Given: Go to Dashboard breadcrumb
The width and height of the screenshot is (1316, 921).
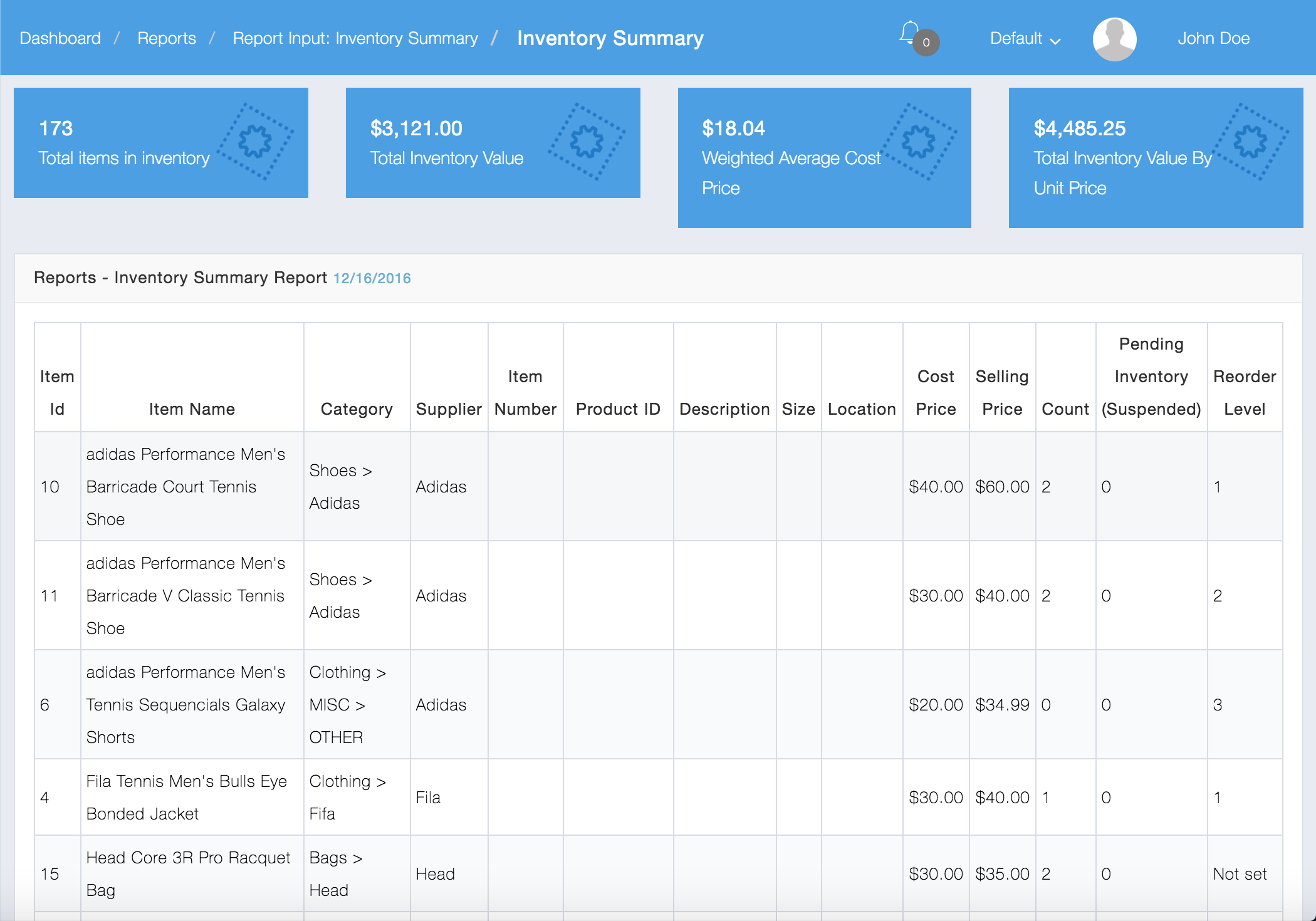Looking at the screenshot, I should tap(60, 39).
